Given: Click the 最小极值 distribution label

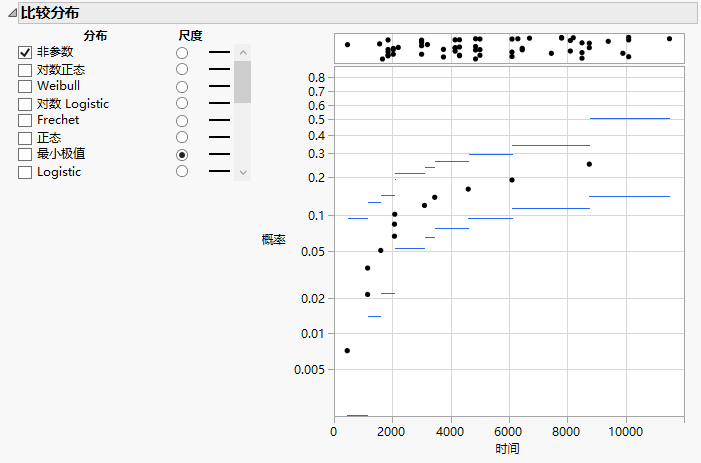Looking at the screenshot, I should (x=61, y=154).
